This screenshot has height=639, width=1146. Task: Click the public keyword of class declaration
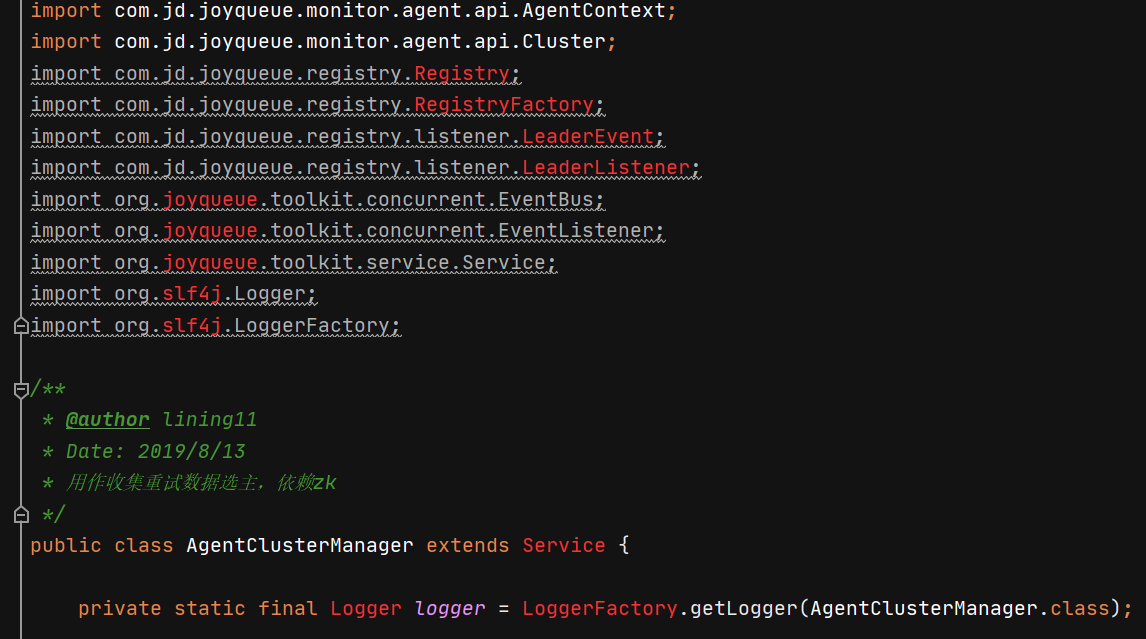point(66,546)
